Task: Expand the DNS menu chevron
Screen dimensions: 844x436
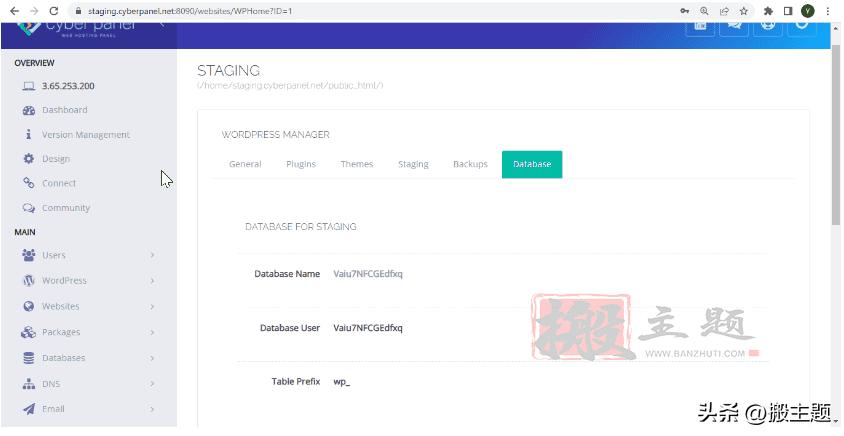Action: click(x=152, y=384)
